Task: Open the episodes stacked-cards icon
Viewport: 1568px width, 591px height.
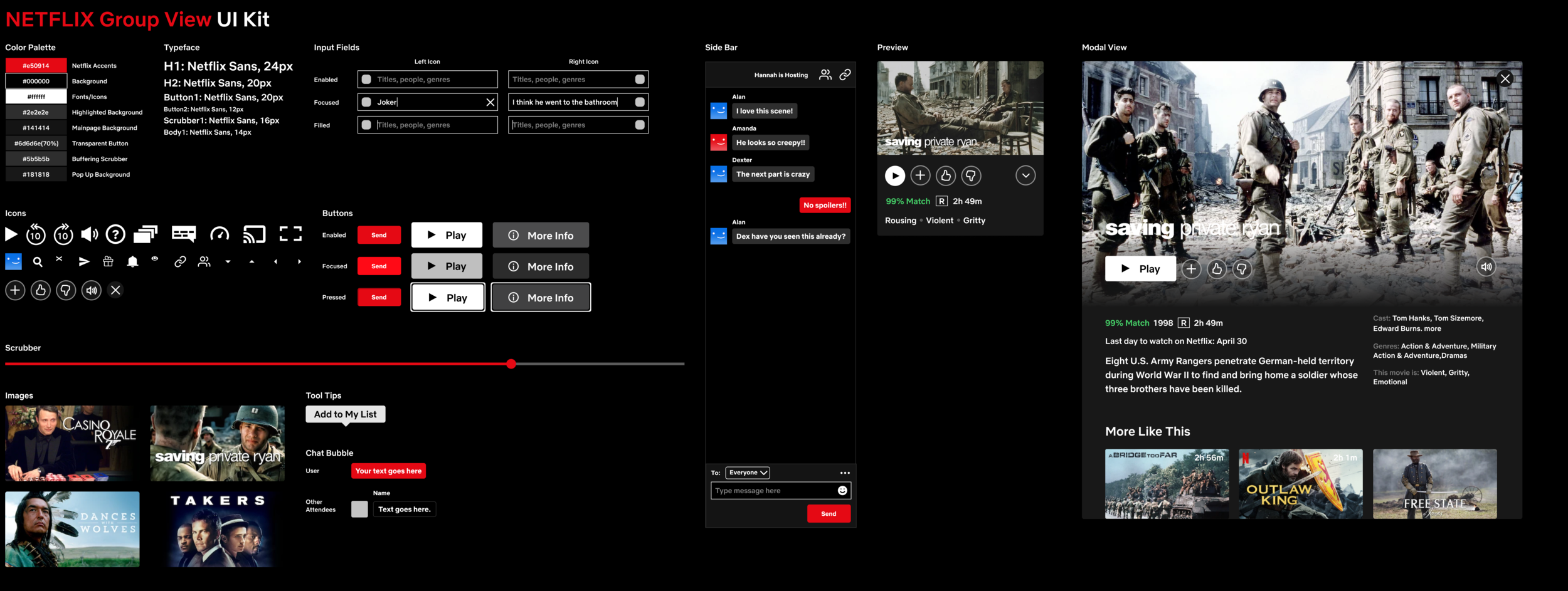Action: (146, 234)
